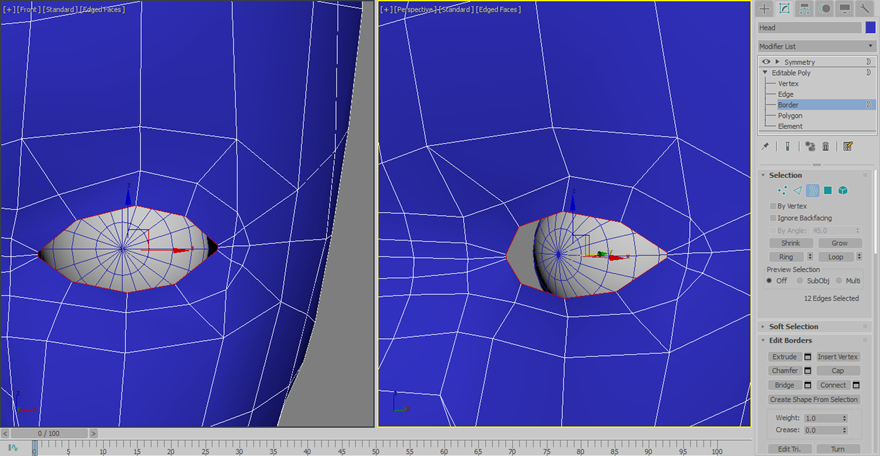Open the Modify command panel tab
880x456 pixels.
(784, 8)
